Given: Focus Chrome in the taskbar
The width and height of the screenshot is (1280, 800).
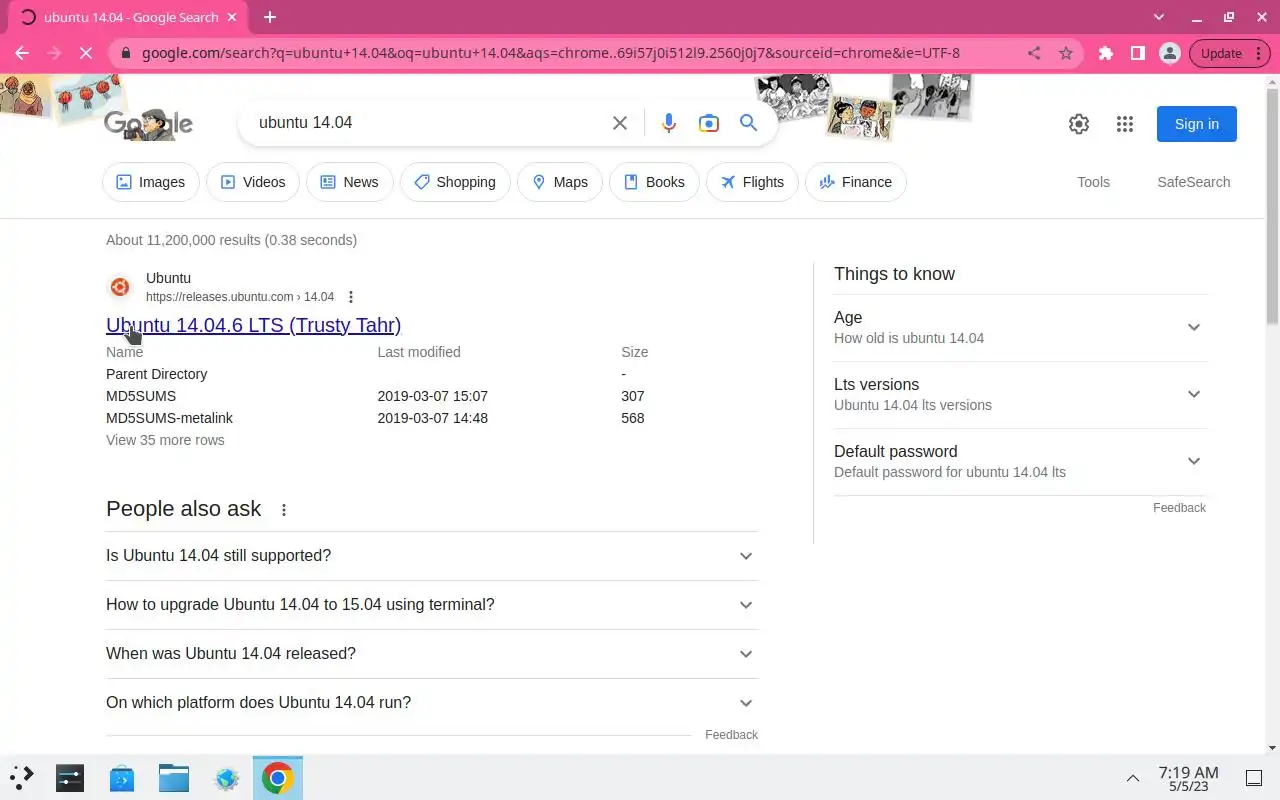Looking at the screenshot, I should pyautogui.click(x=278, y=777).
